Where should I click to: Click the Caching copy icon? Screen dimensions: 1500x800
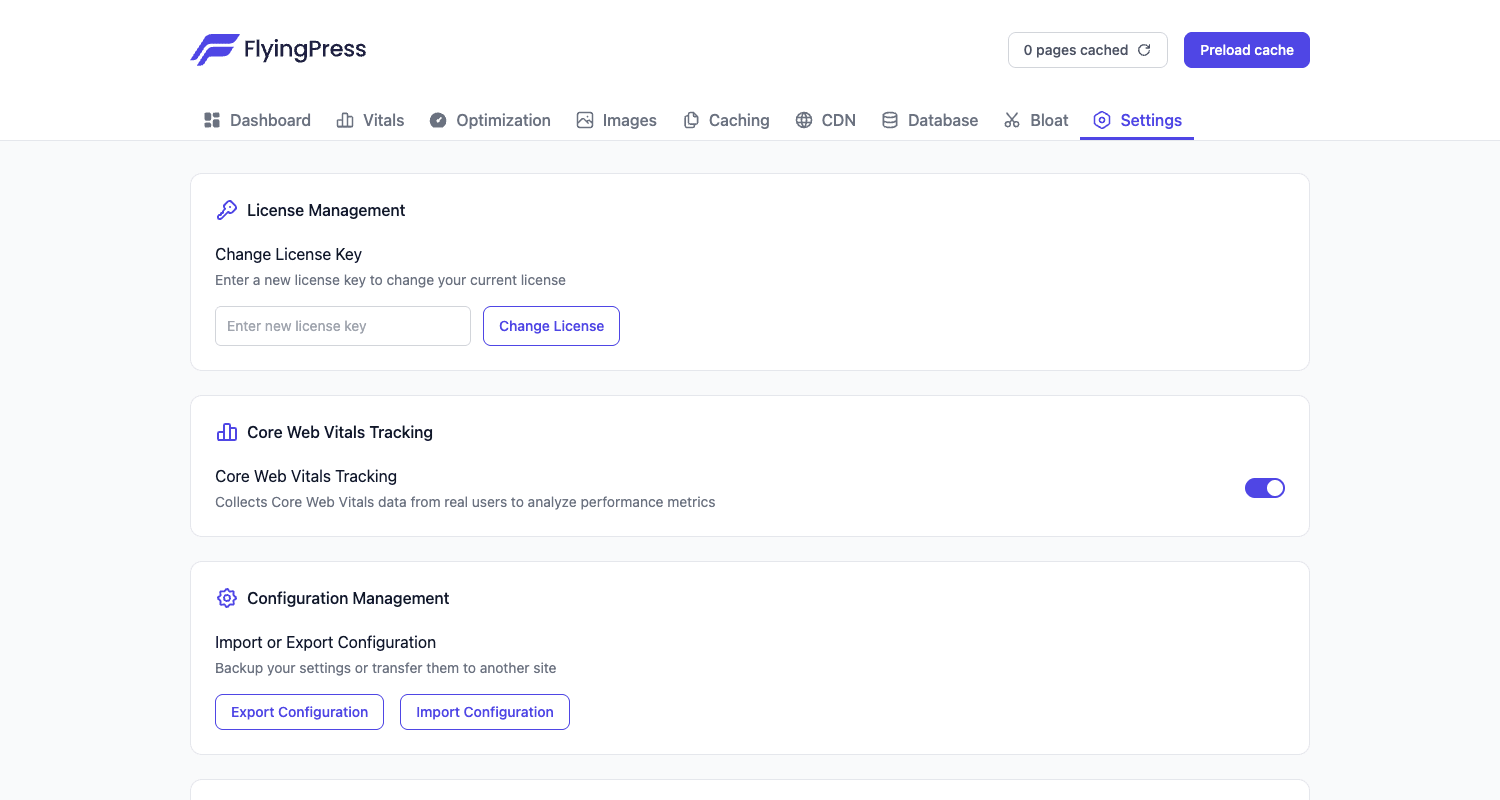point(691,120)
